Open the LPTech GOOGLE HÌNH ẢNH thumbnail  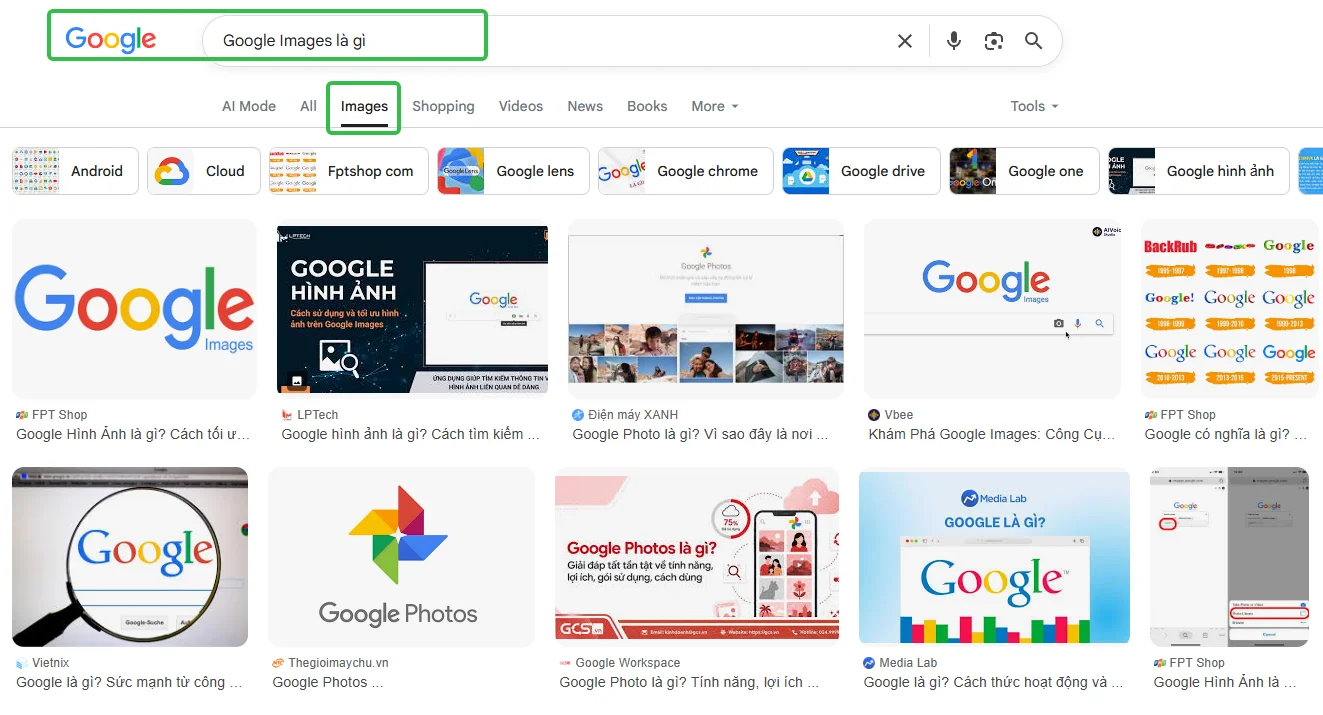tap(412, 310)
